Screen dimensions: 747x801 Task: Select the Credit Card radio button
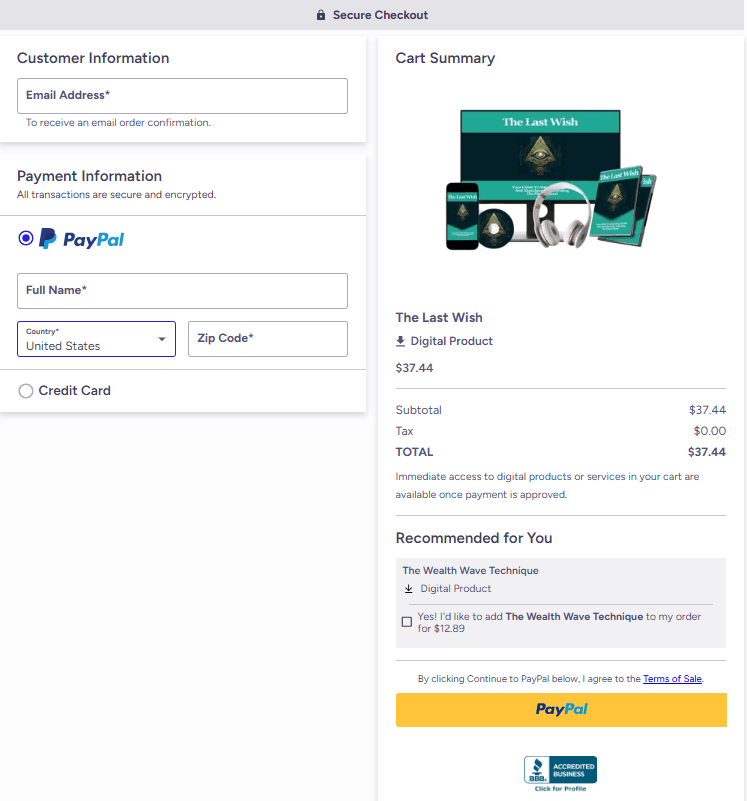[25, 391]
